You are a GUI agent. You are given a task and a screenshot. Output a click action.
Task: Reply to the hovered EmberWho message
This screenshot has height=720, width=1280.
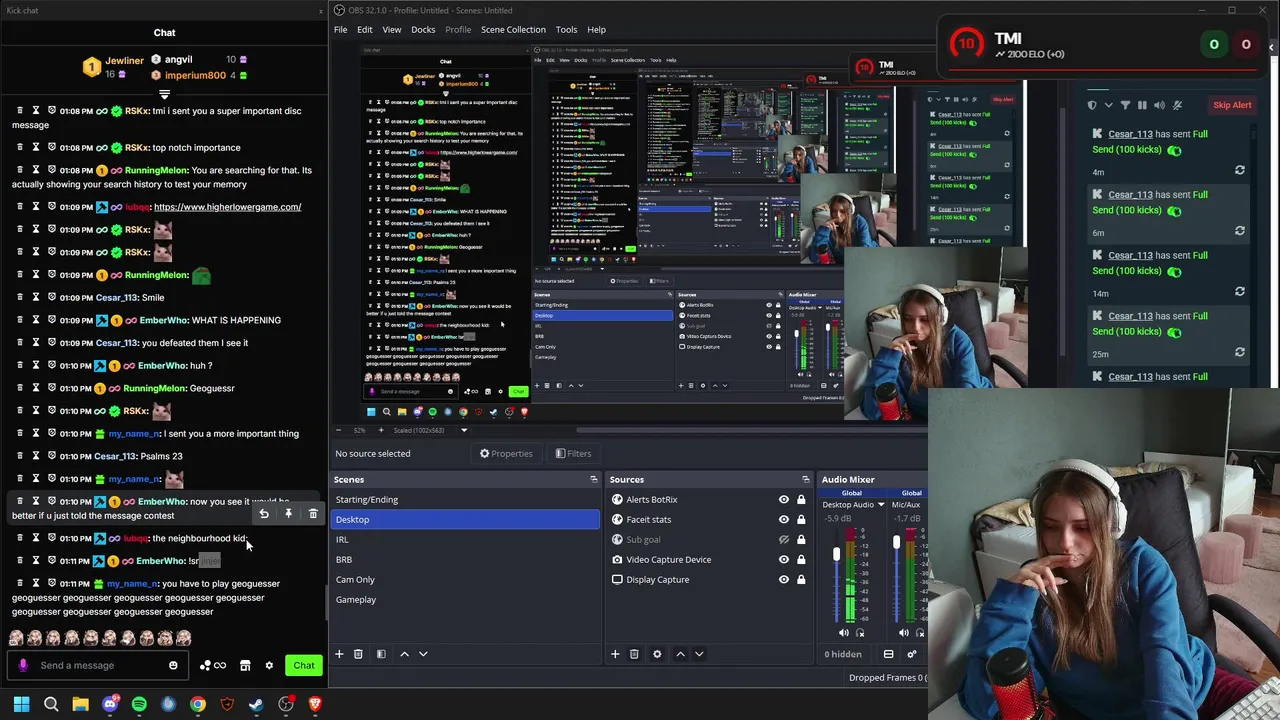(263, 514)
